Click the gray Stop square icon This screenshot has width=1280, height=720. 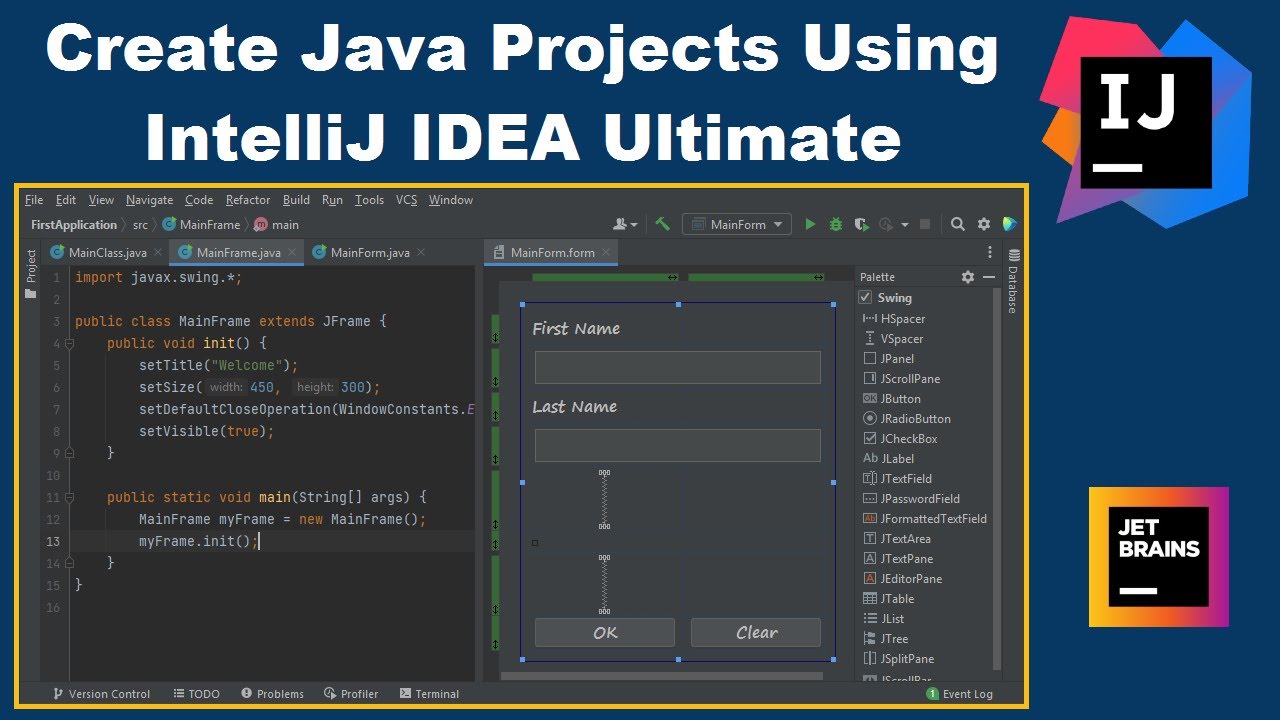coord(925,225)
